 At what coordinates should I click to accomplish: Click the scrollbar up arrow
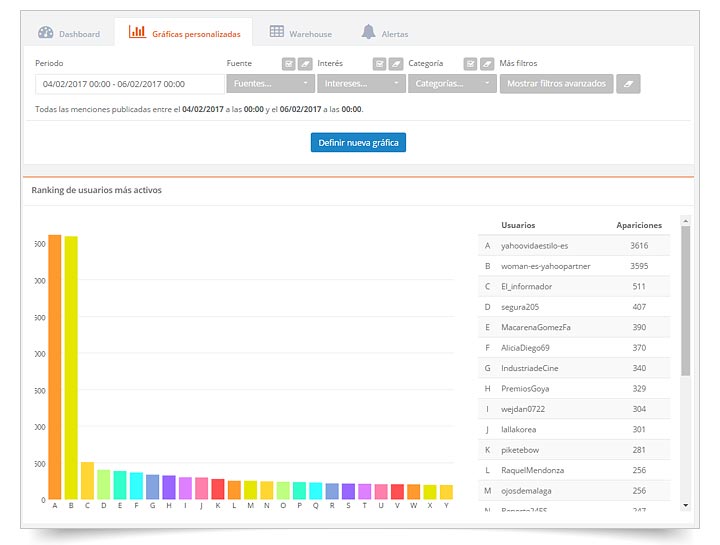[x=686, y=221]
